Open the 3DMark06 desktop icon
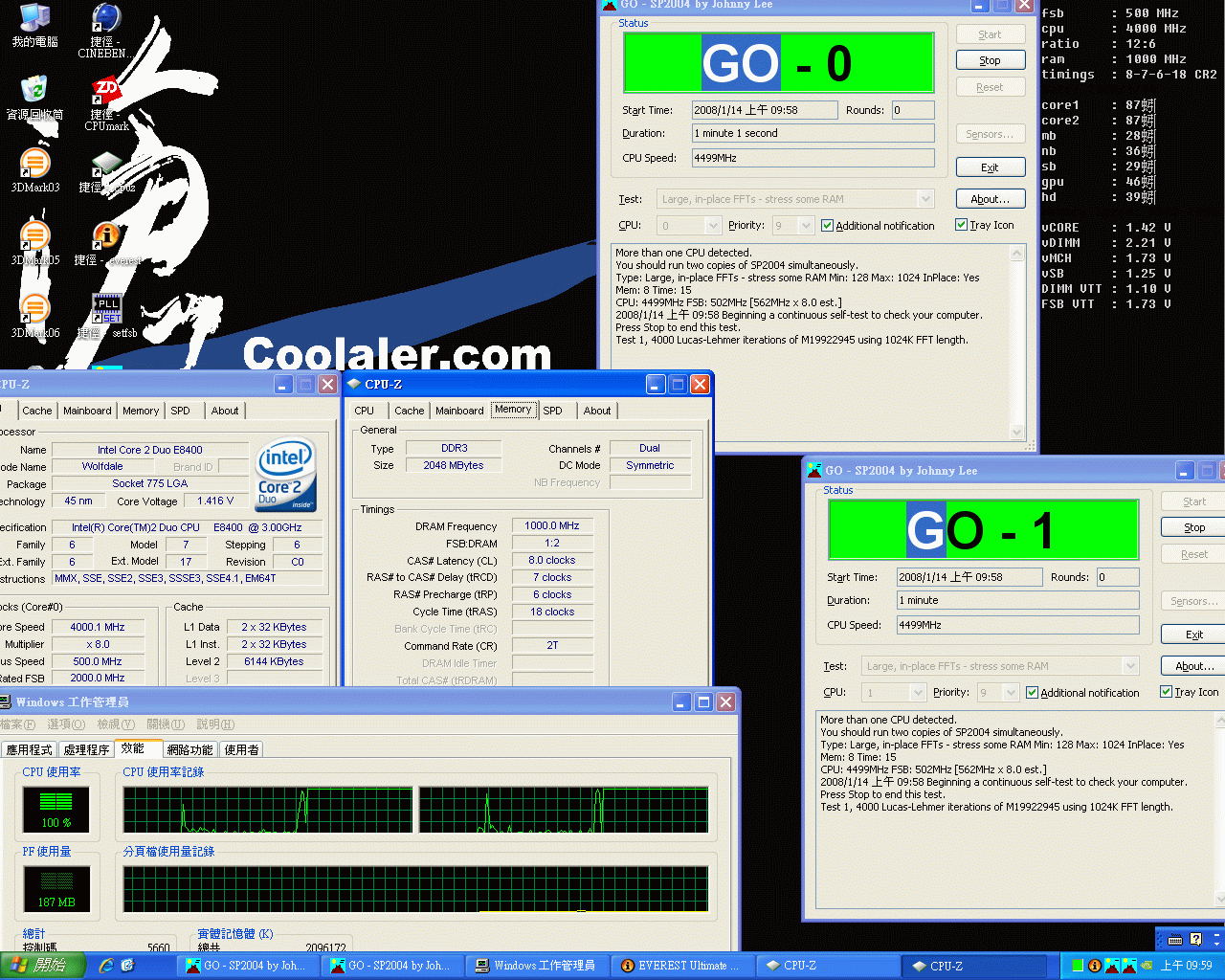This screenshot has width=1225, height=980. [x=34, y=316]
